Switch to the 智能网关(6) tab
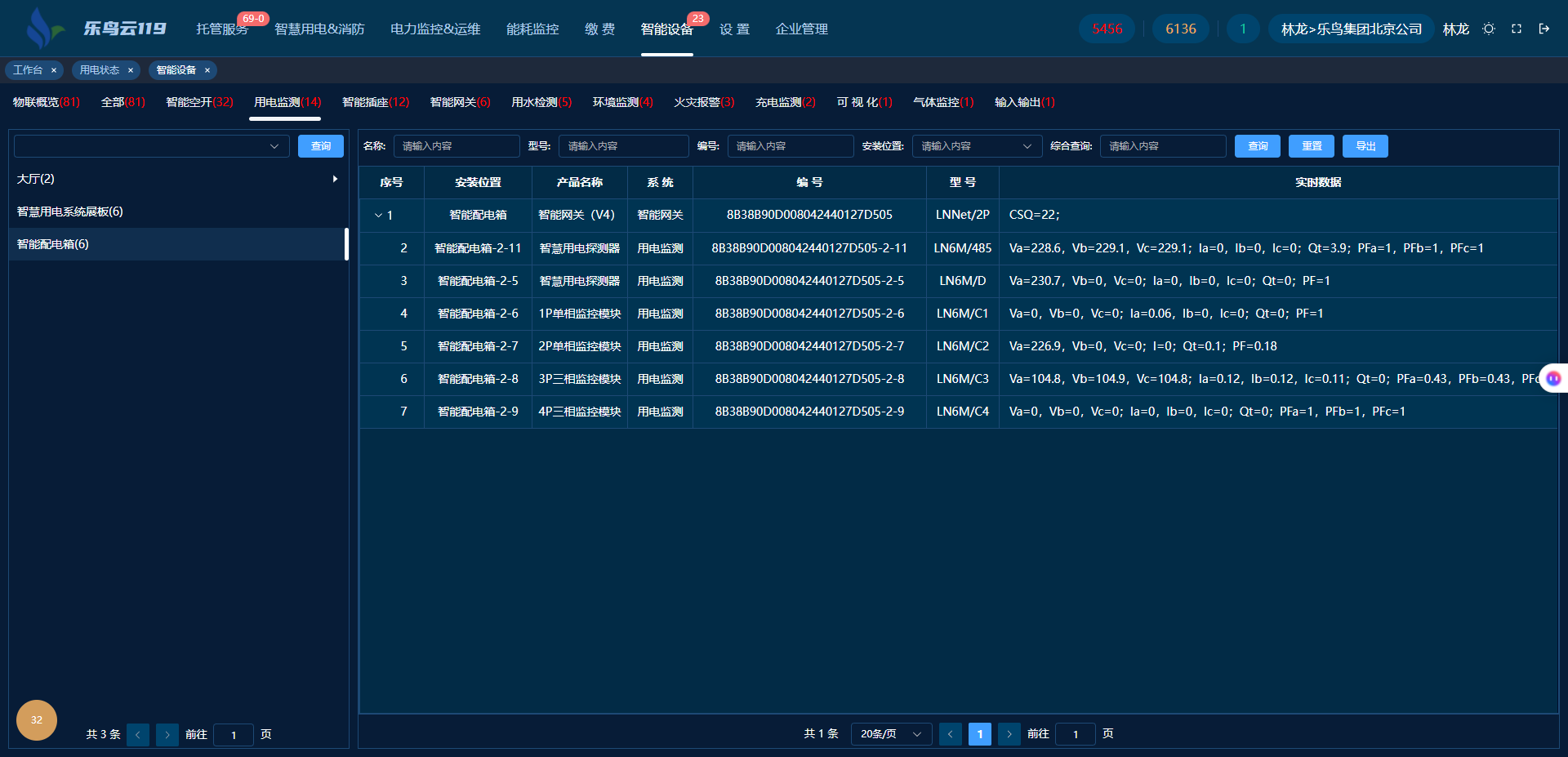The image size is (1568, 757). (461, 102)
